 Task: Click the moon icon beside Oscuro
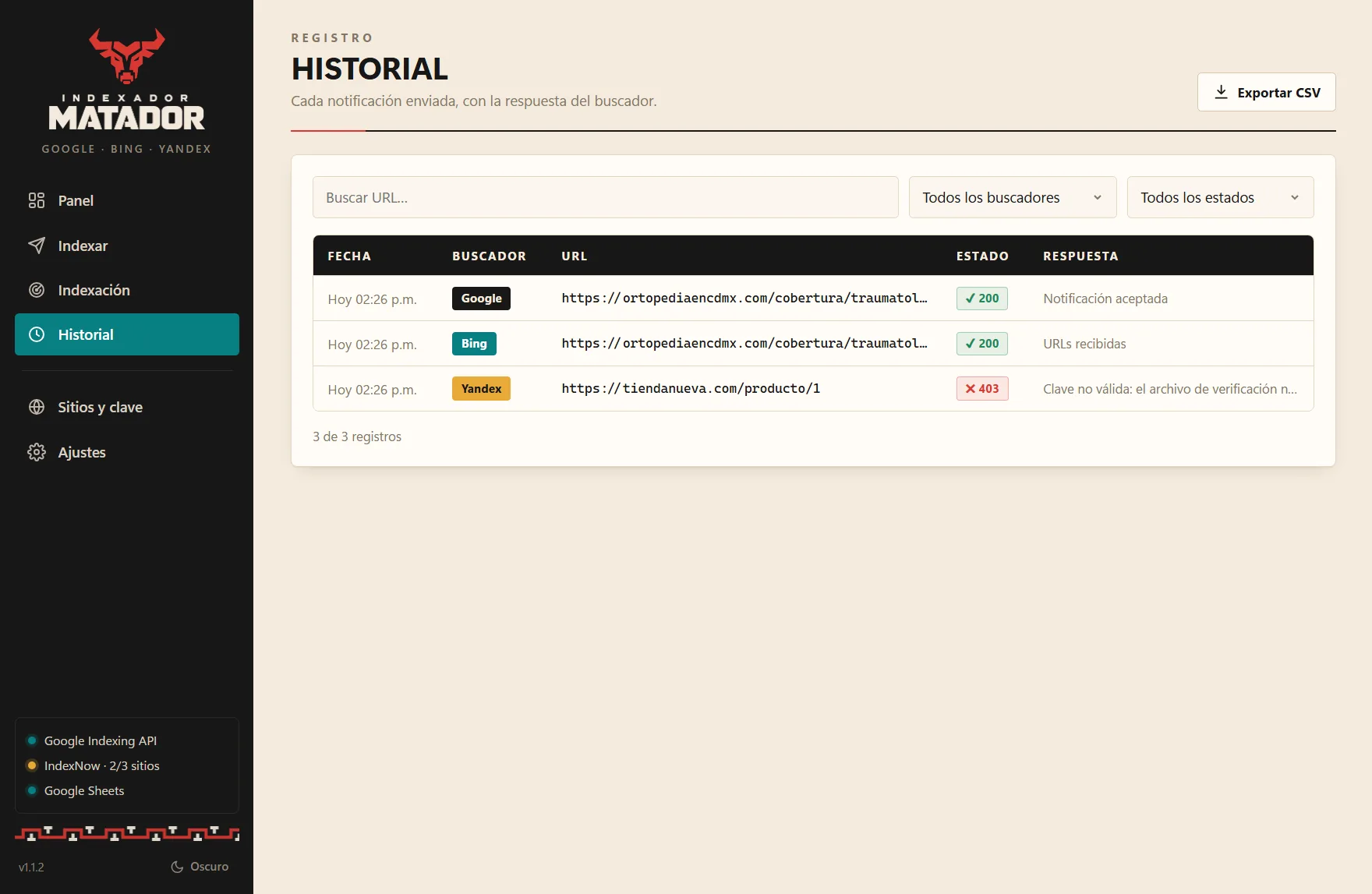click(x=177, y=867)
